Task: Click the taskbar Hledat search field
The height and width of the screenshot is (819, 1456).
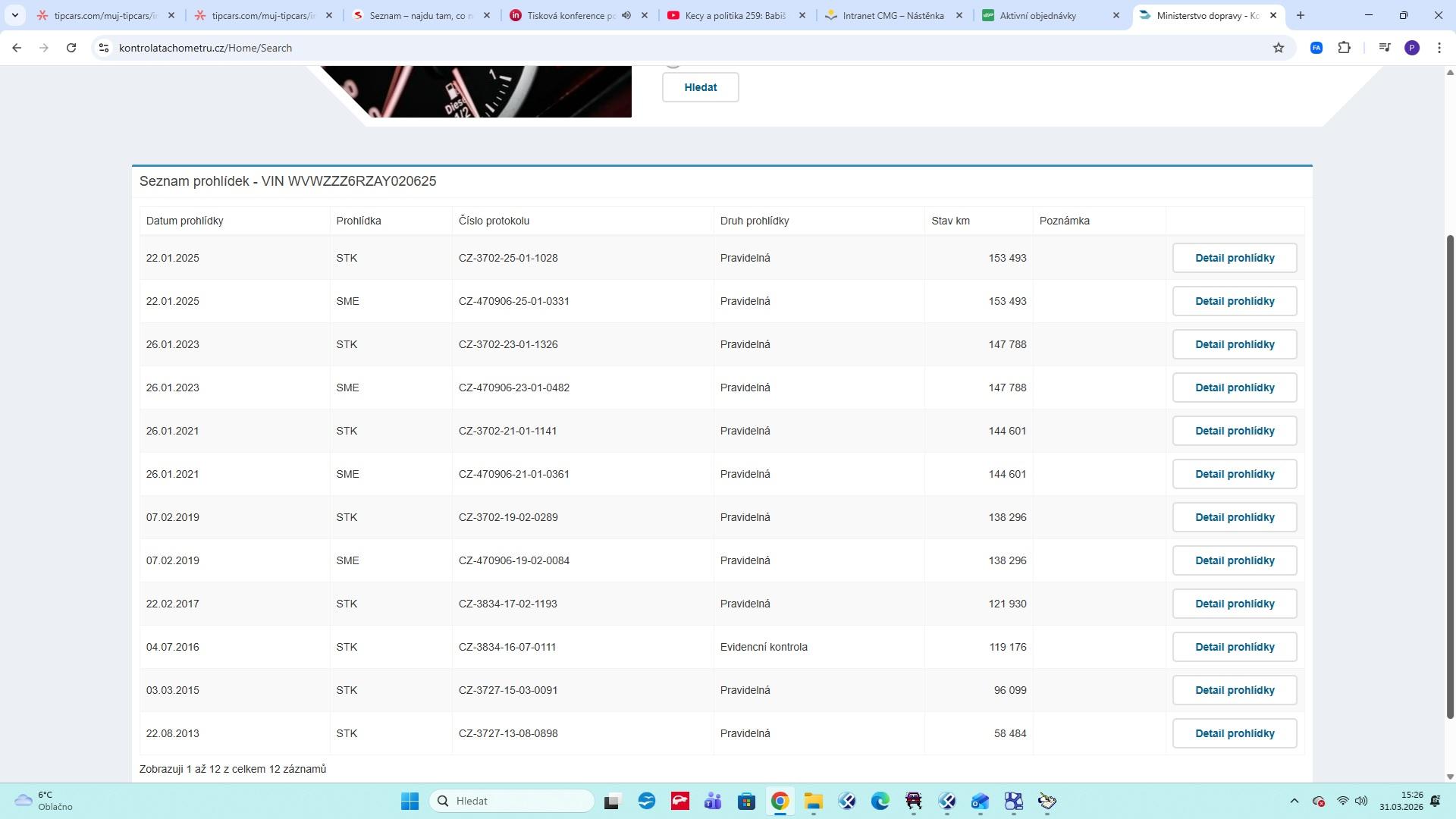Action: (513, 802)
